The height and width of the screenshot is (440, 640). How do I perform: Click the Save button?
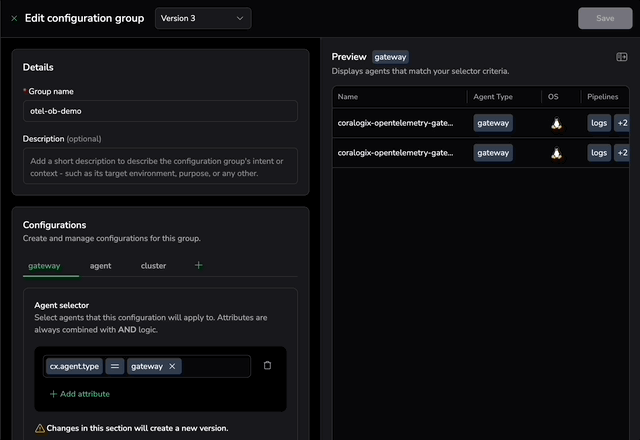click(x=604, y=18)
